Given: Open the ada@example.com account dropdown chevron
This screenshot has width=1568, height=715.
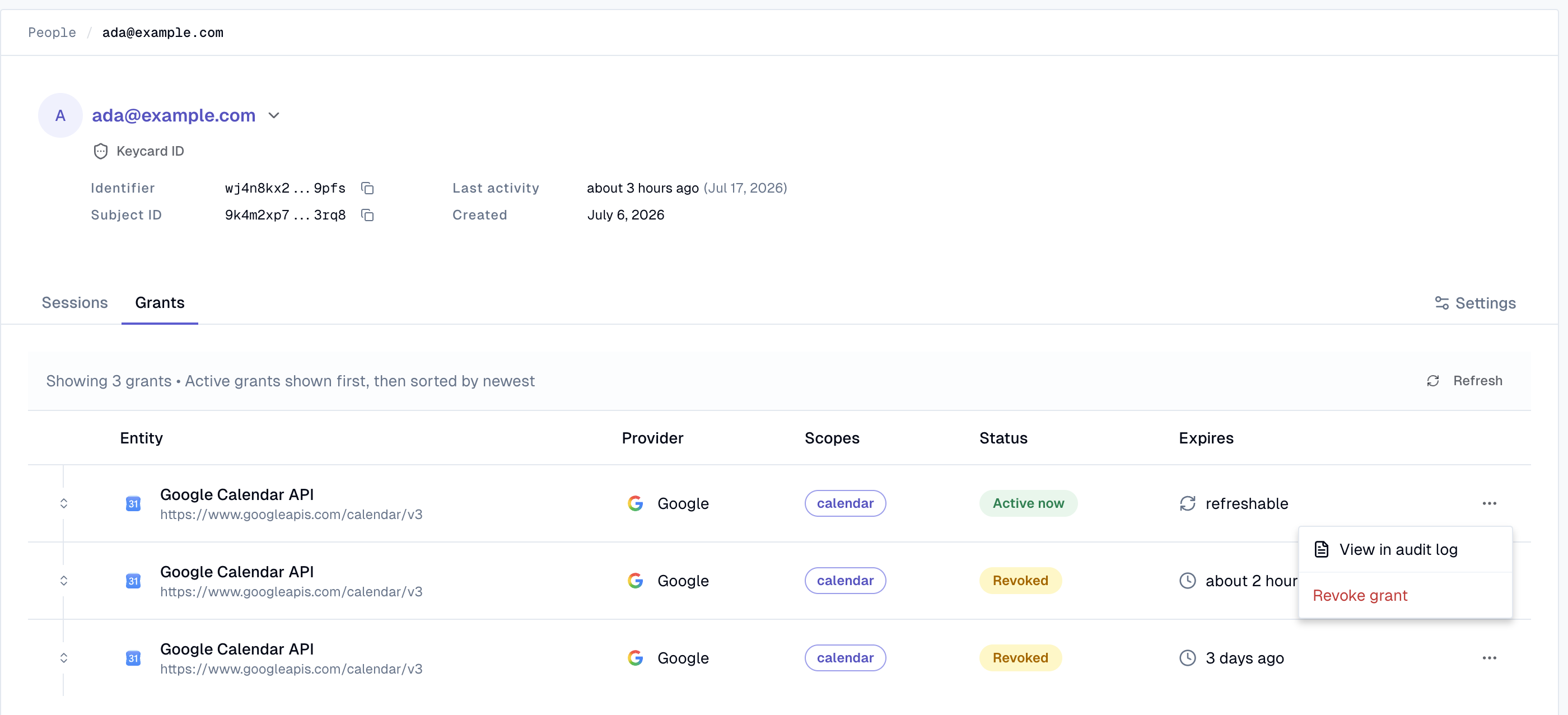Looking at the screenshot, I should click(274, 115).
